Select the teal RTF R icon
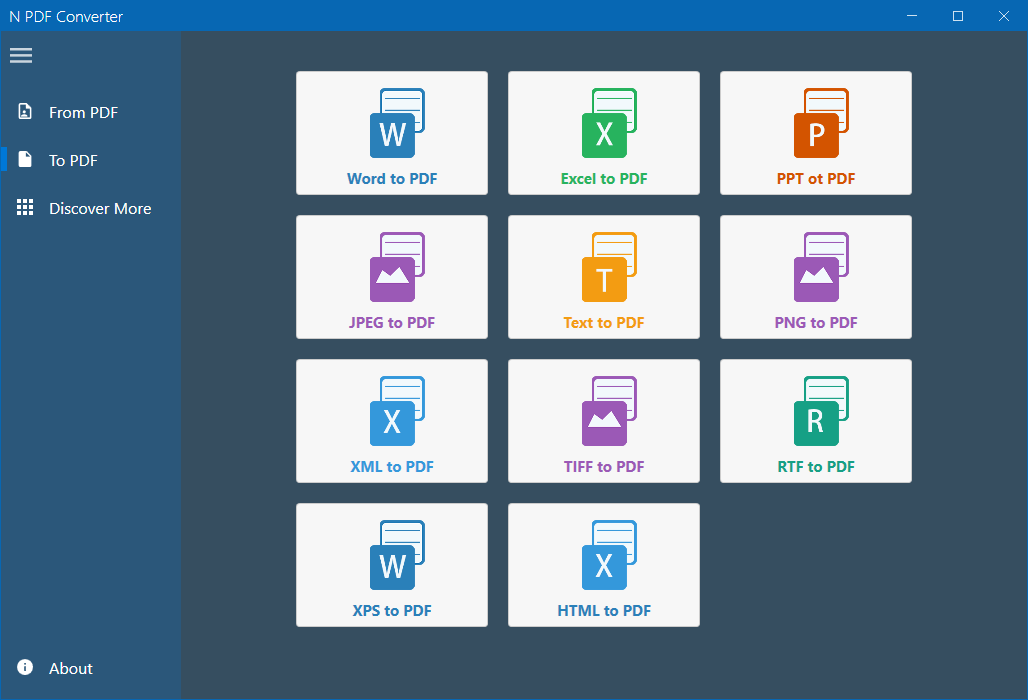Image resolution: width=1028 pixels, height=700 pixels. coord(821,411)
